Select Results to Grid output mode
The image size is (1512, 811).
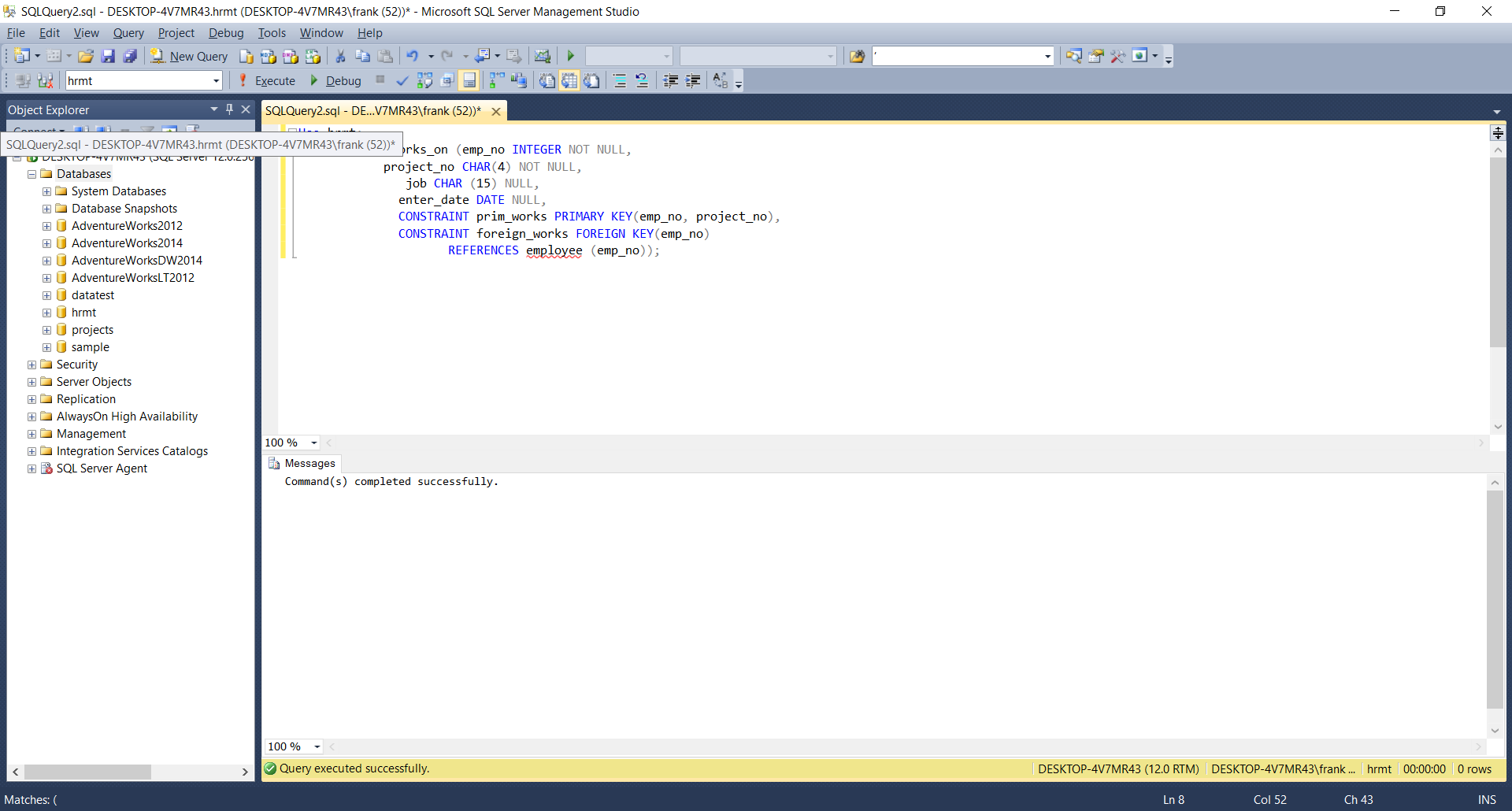click(x=569, y=80)
